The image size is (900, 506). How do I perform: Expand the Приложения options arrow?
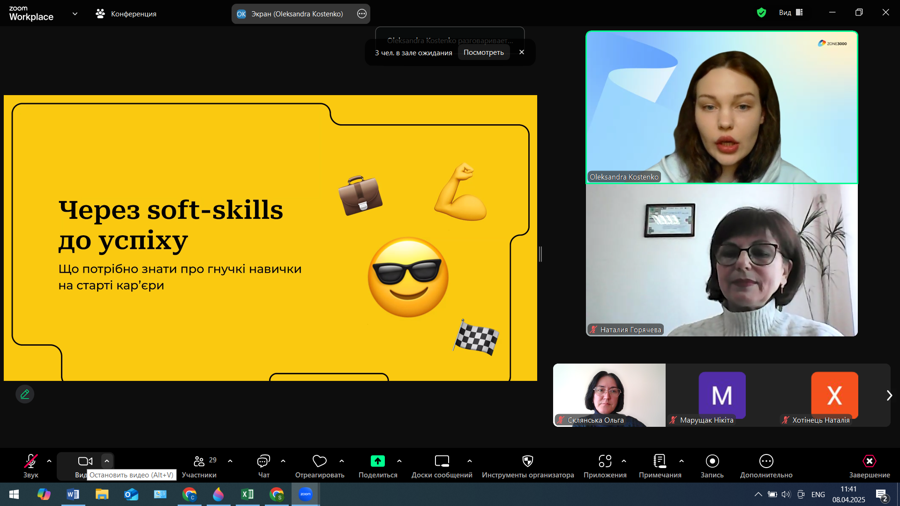pyautogui.click(x=624, y=461)
